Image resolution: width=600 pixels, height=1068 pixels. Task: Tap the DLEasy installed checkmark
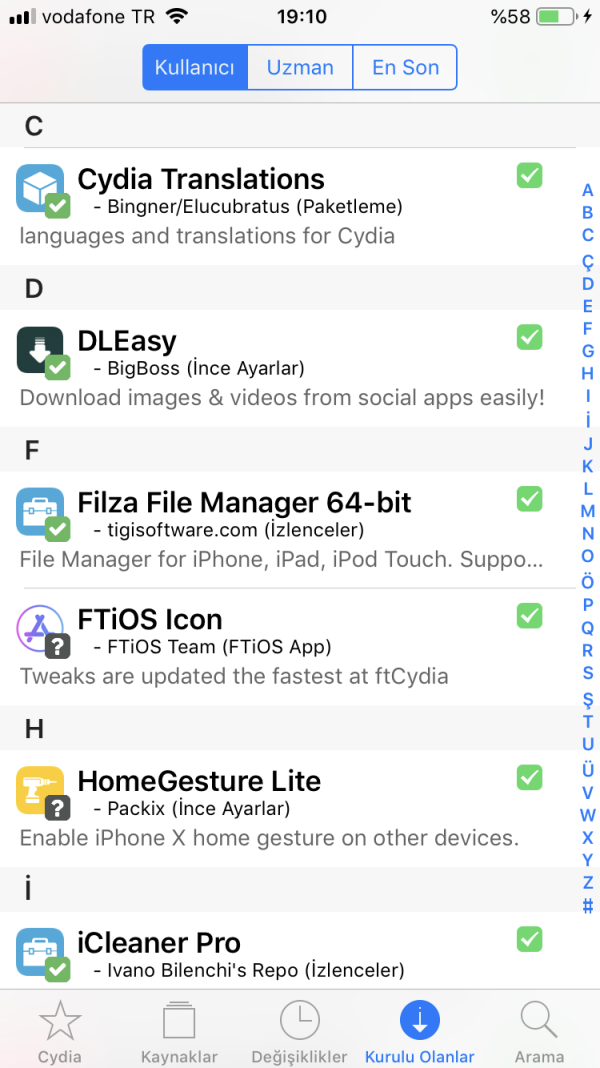pos(529,337)
